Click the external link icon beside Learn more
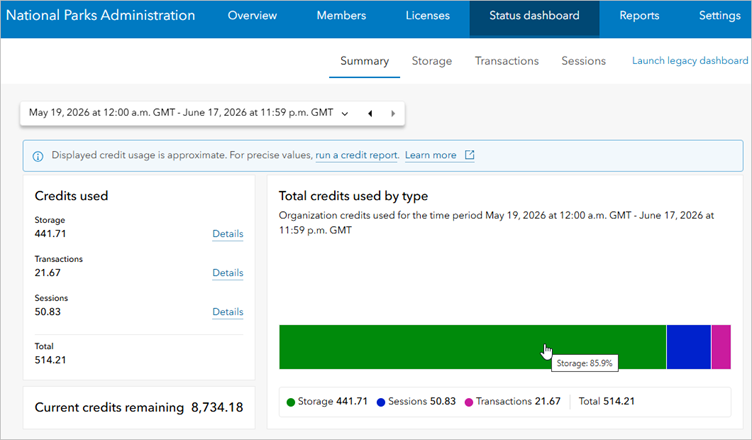The height and width of the screenshot is (440, 752). (470, 155)
